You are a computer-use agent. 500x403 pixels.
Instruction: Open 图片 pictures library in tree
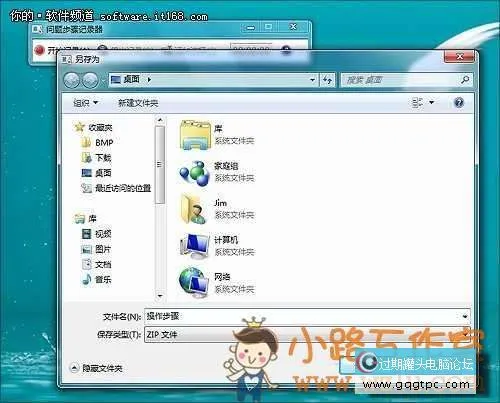tap(97, 249)
